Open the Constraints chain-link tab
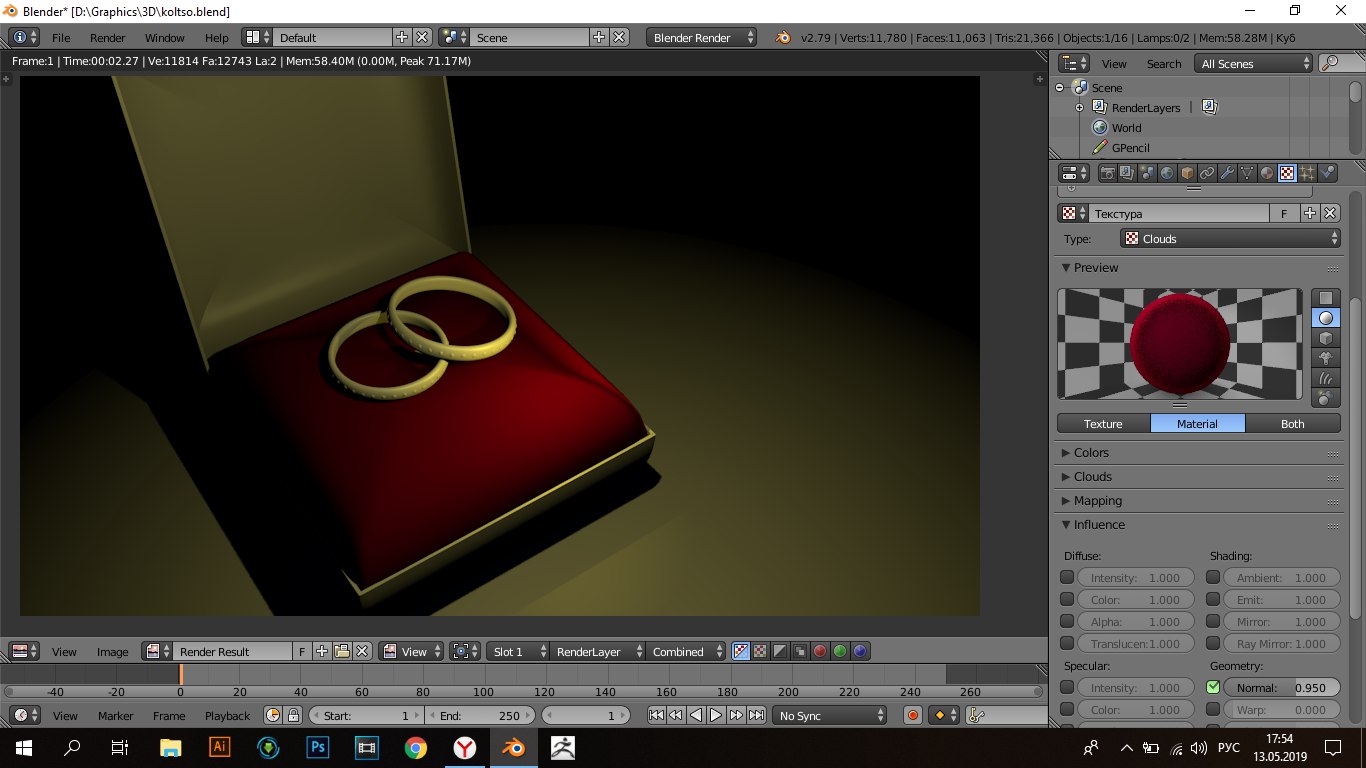Screen dimensions: 1366x768 [x=1207, y=173]
